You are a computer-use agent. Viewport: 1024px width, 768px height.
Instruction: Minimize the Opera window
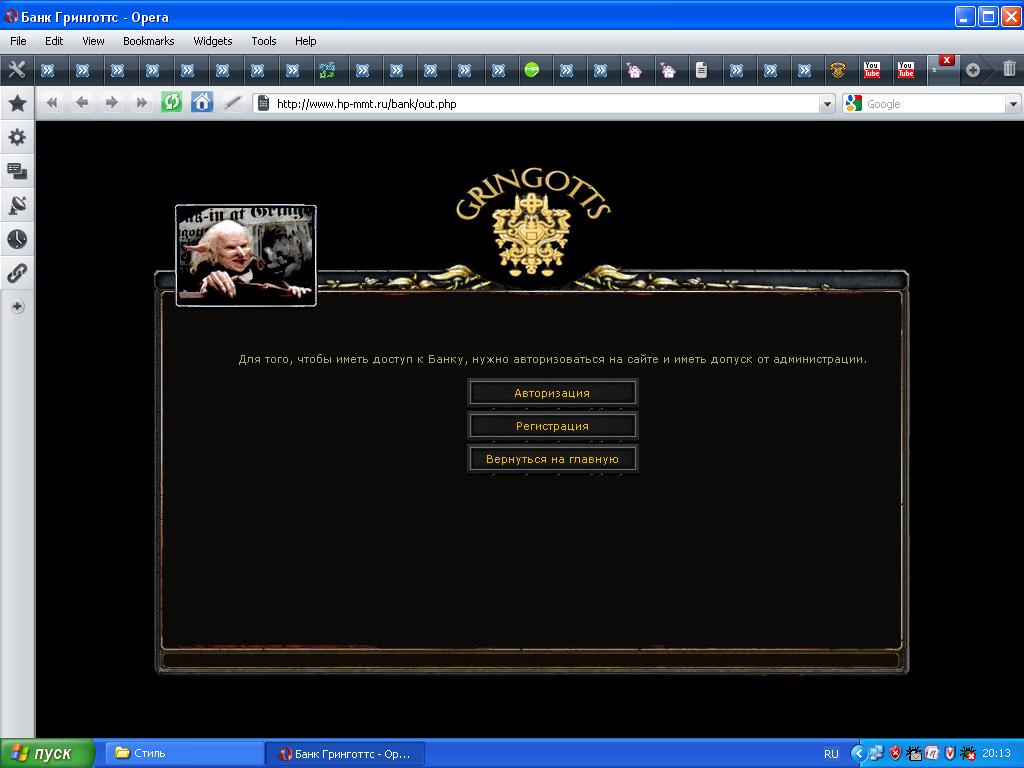(965, 16)
